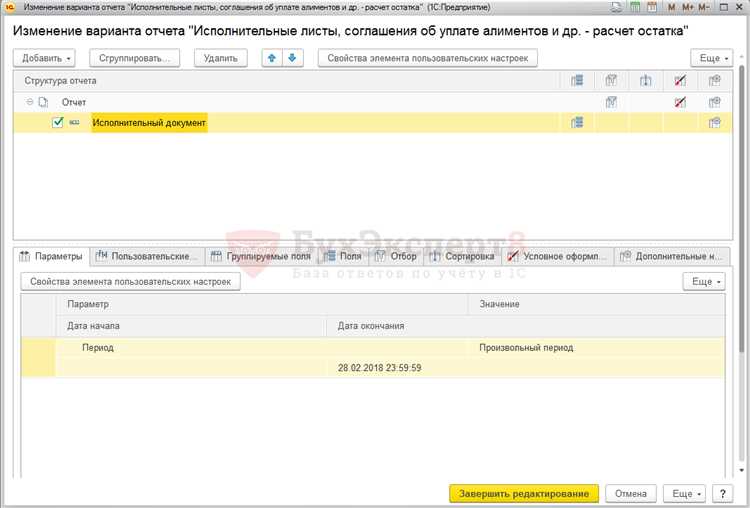Open the Группируемые поля tab
This screenshot has height=508, width=750.
click(262, 256)
